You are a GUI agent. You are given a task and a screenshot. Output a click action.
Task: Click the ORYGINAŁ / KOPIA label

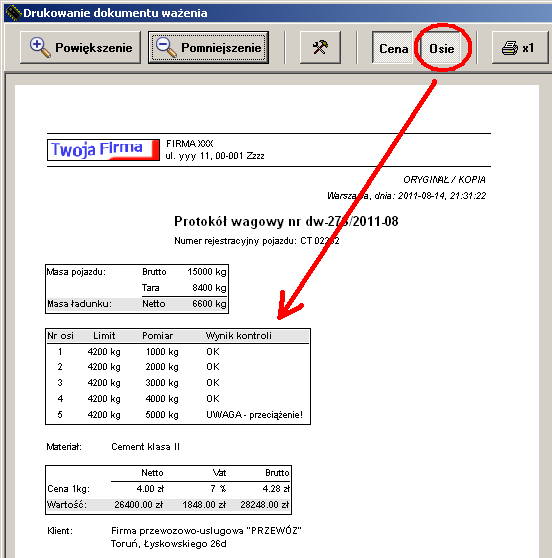(x=444, y=180)
